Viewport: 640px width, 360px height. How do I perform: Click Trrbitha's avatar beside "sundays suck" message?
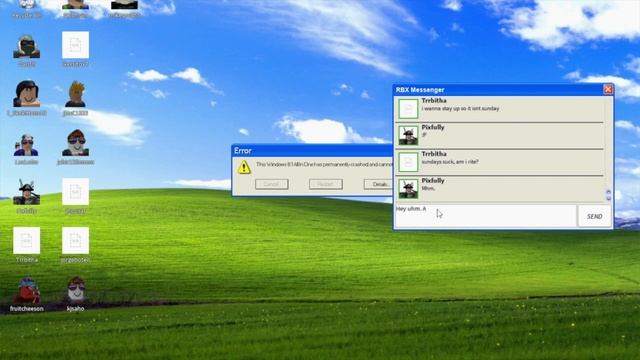(x=408, y=162)
